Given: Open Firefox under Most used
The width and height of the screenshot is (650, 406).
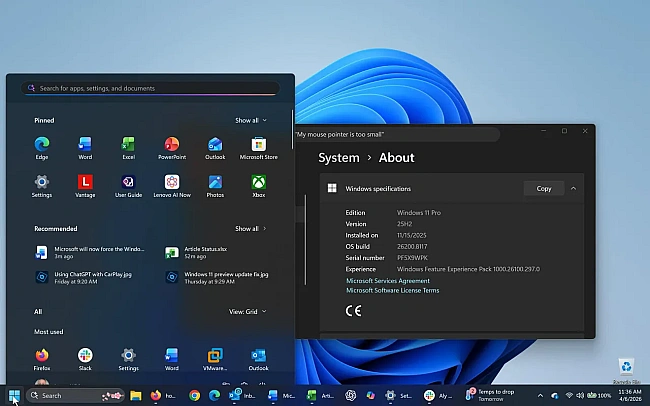Looking at the screenshot, I should click(42, 357).
